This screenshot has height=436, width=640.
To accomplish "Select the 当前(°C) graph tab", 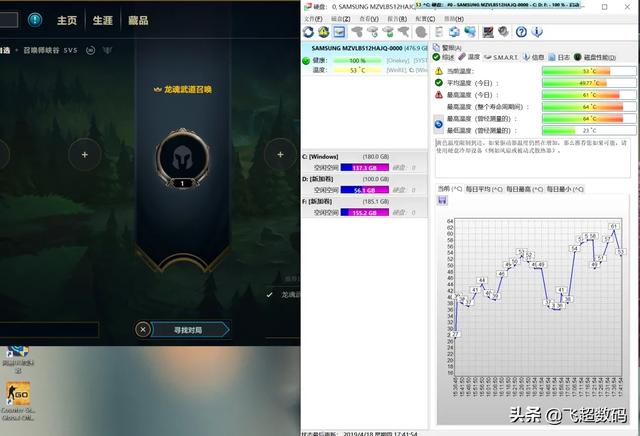I will (450, 189).
